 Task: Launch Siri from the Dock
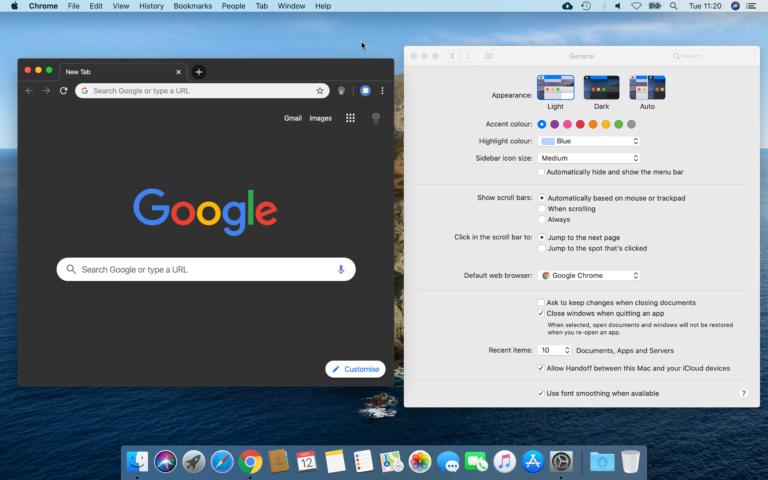166,461
